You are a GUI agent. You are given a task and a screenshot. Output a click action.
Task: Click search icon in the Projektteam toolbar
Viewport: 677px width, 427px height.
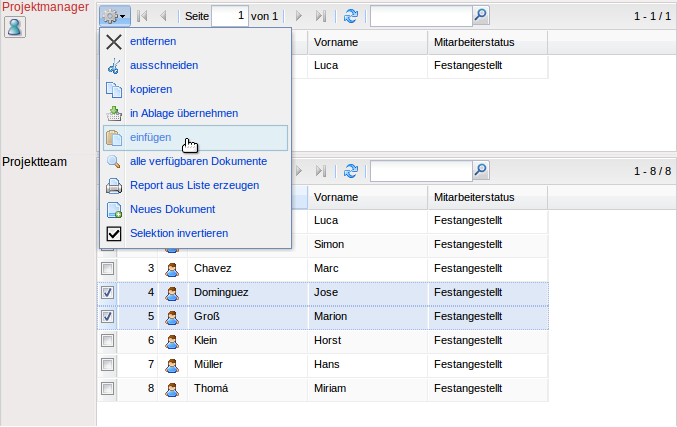coord(480,171)
